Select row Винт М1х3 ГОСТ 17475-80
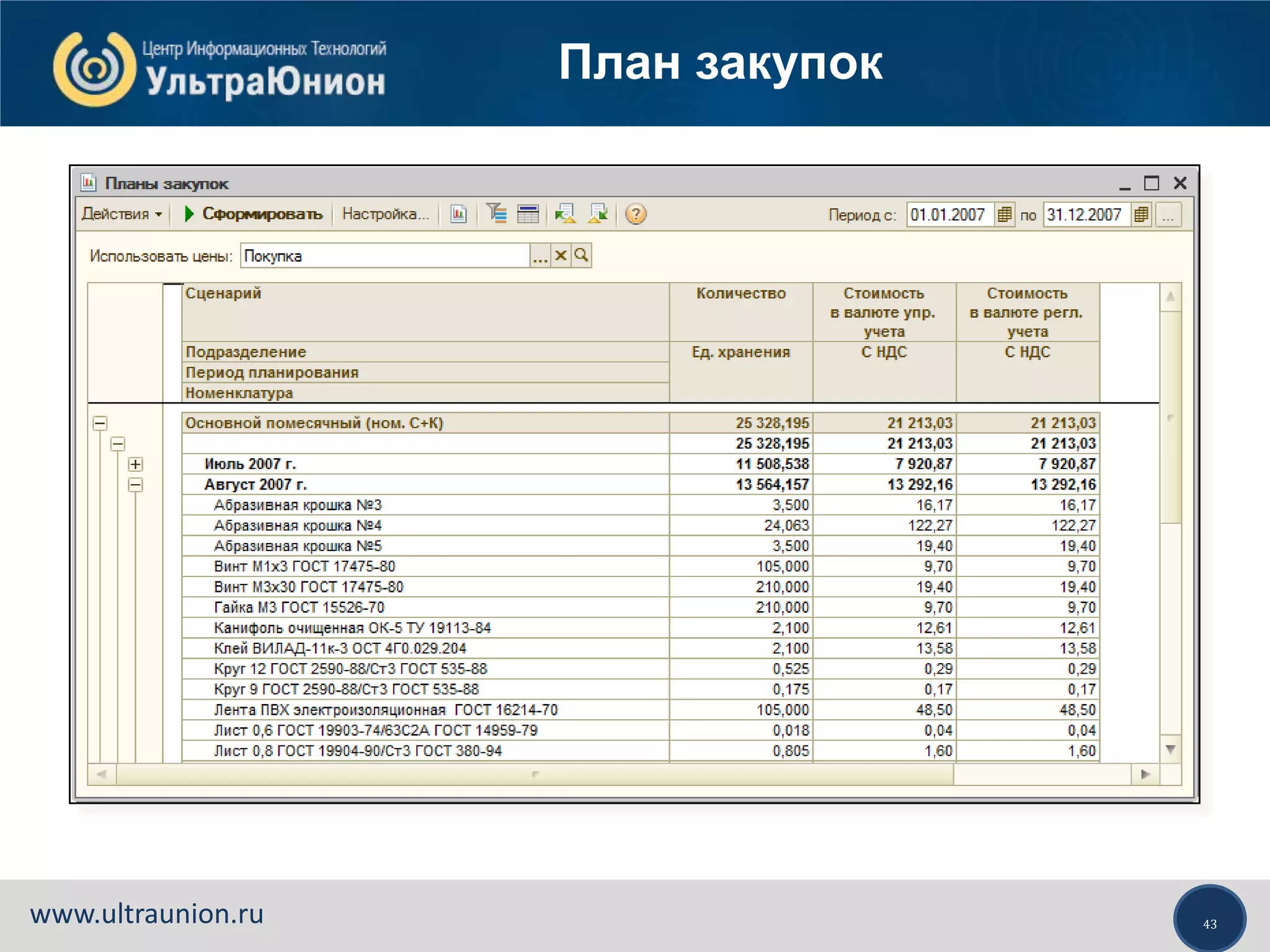The height and width of the screenshot is (952, 1270). pyautogui.click(x=641, y=566)
